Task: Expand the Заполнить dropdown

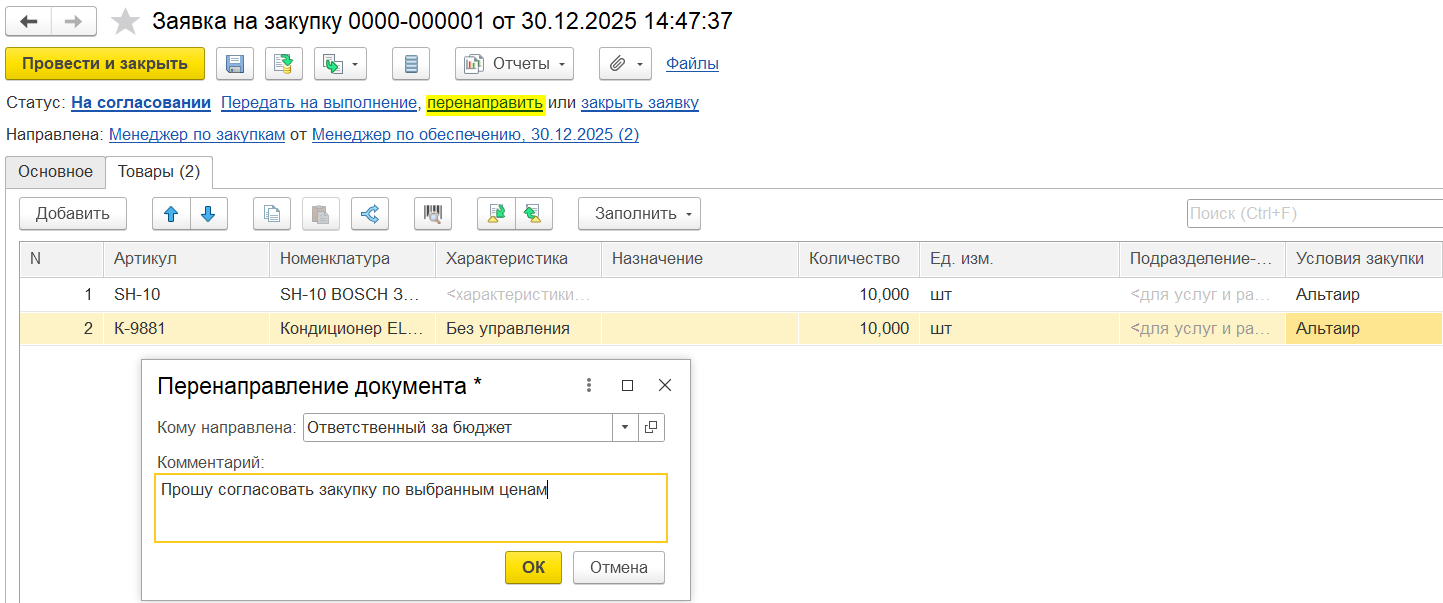Action: click(x=639, y=213)
